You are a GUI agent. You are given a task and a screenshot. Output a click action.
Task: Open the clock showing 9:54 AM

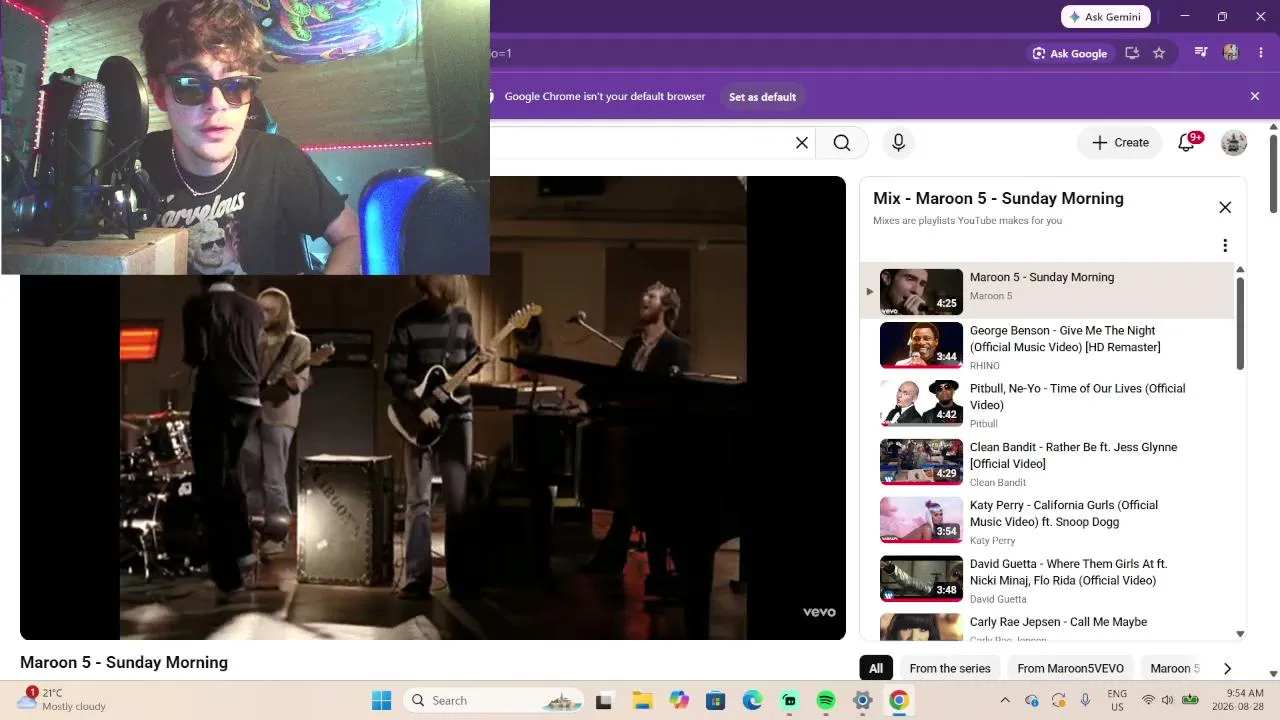(x=1240, y=700)
